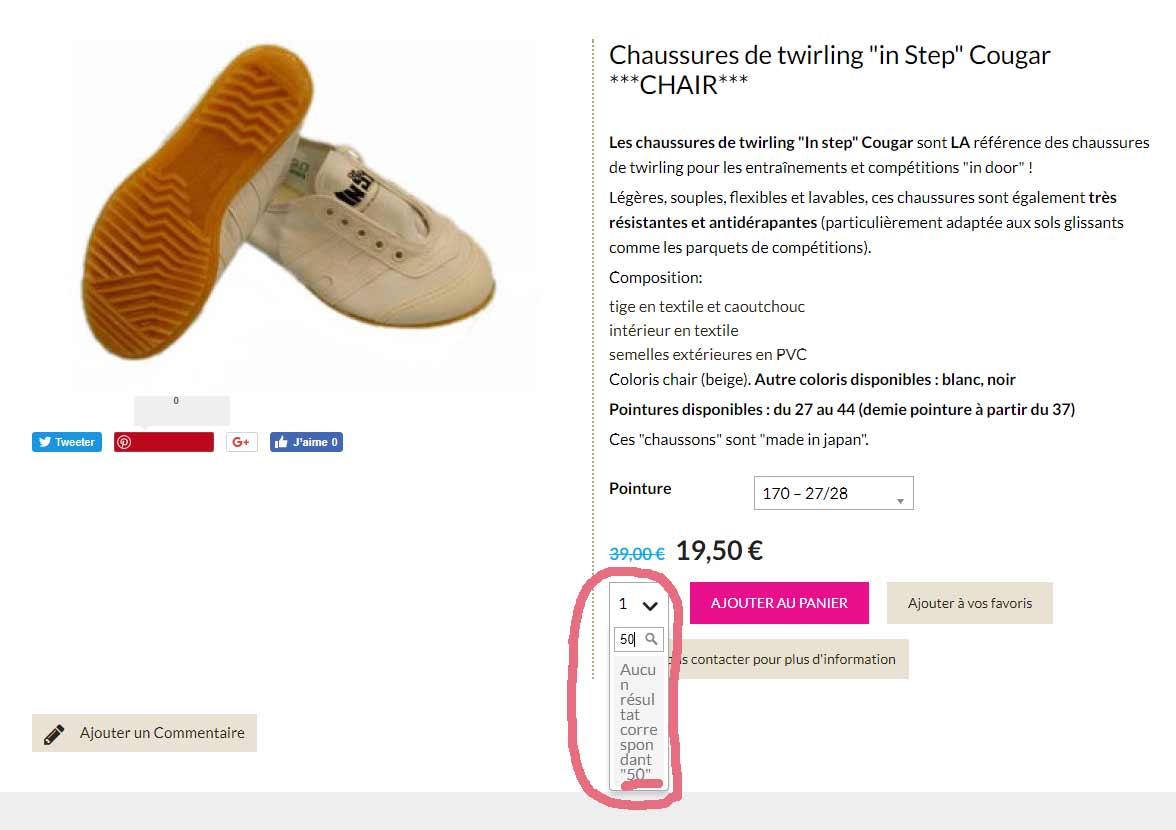
Task: Like the product with Facebook J'aime
Action: click(306, 442)
